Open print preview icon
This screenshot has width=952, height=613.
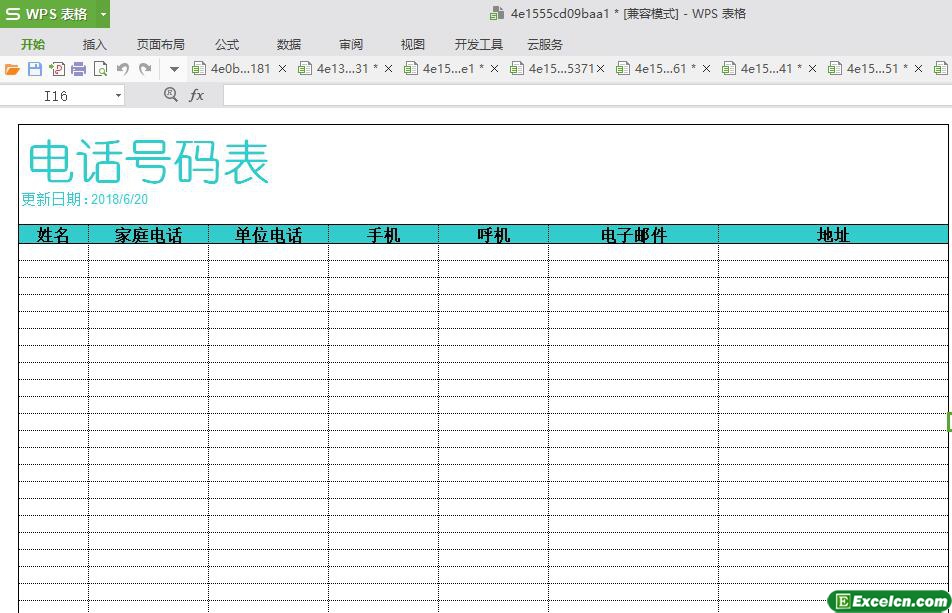(x=101, y=69)
